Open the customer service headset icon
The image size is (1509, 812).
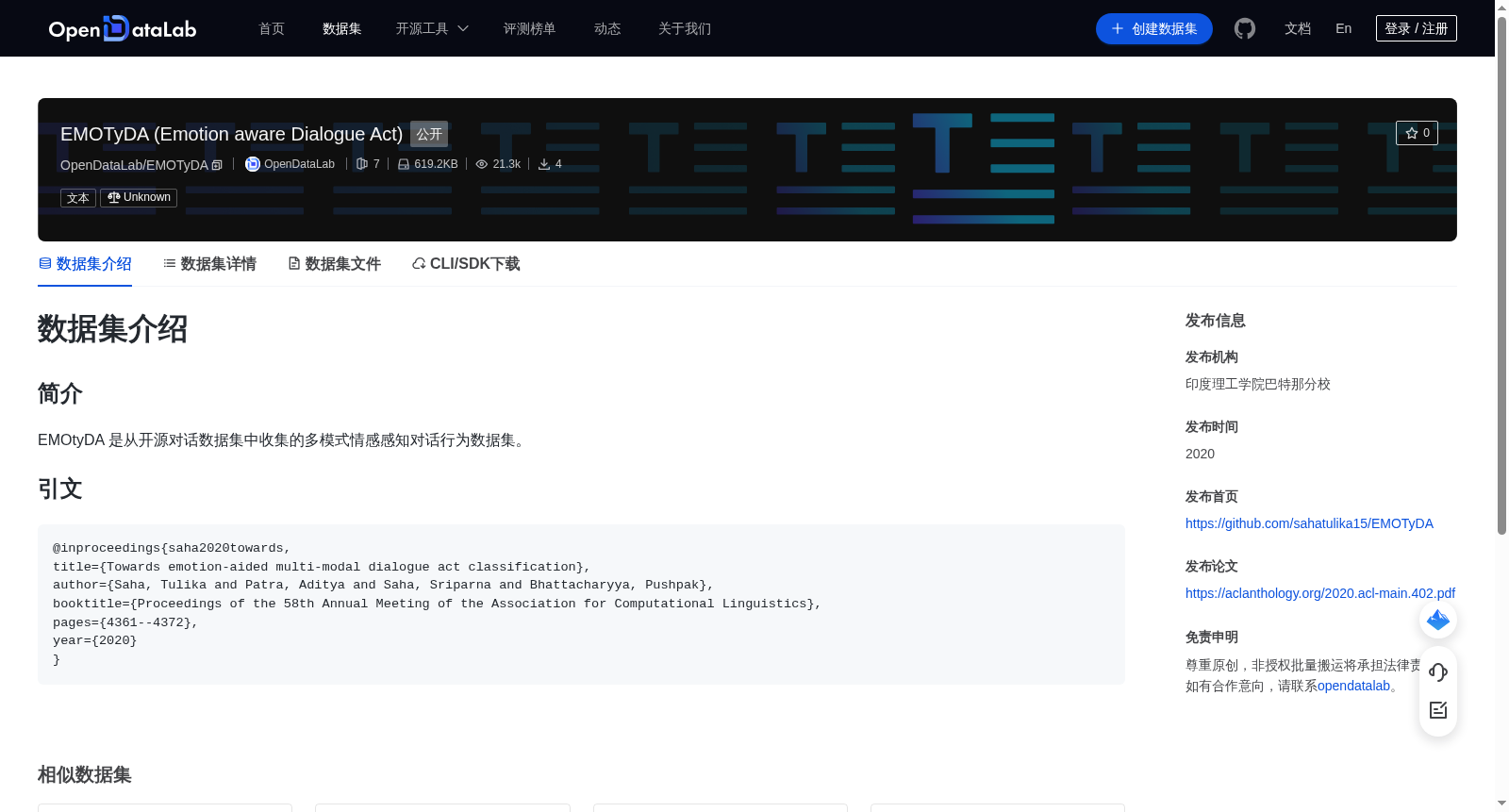[1438, 672]
